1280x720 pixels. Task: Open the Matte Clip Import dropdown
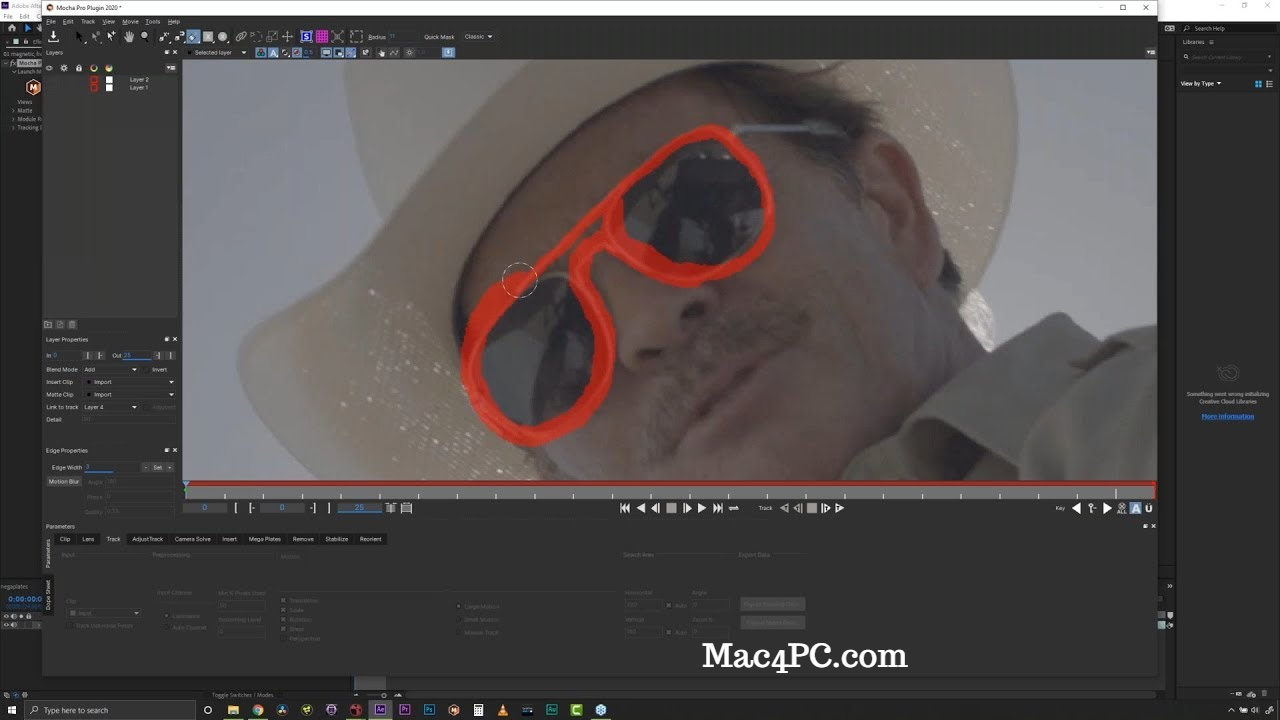pyautogui.click(x=129, y=394)
